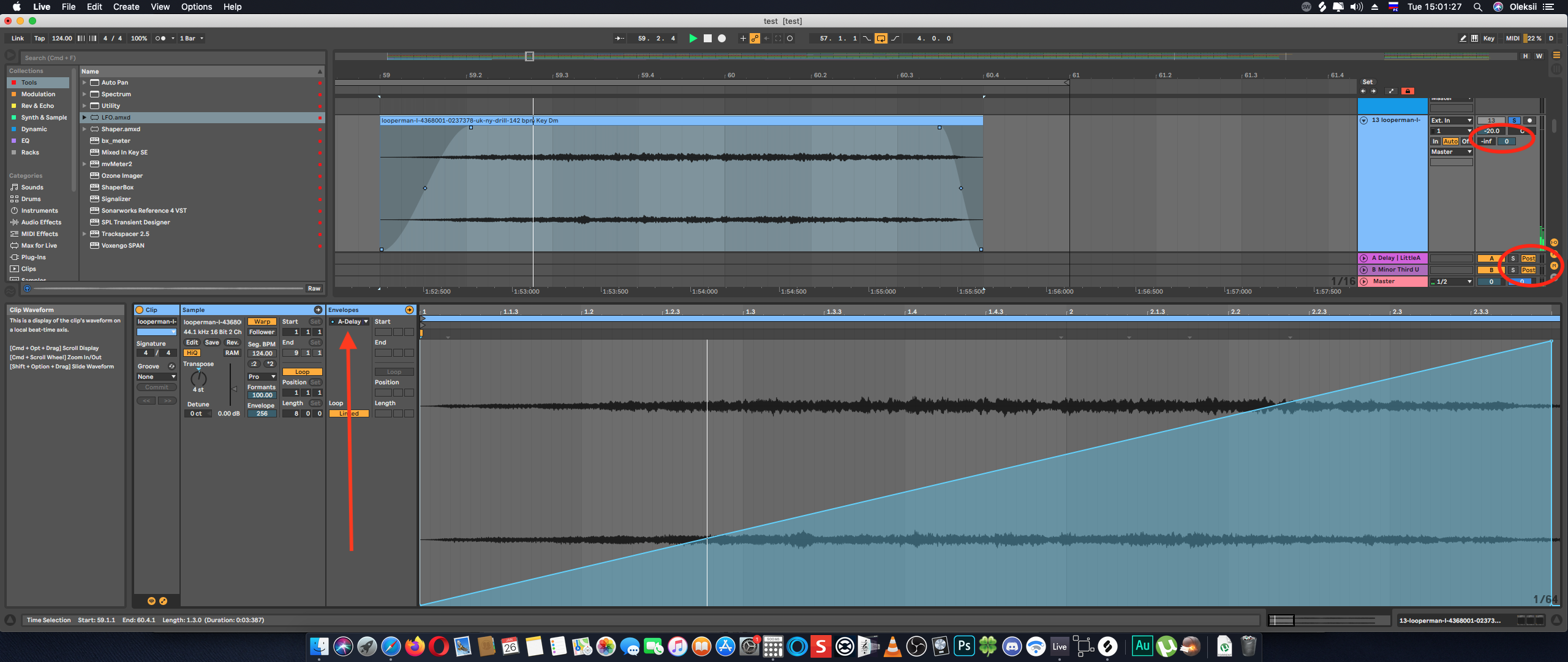
Task: Toggle the Warp switch off
Action: [x=262, y=321]
